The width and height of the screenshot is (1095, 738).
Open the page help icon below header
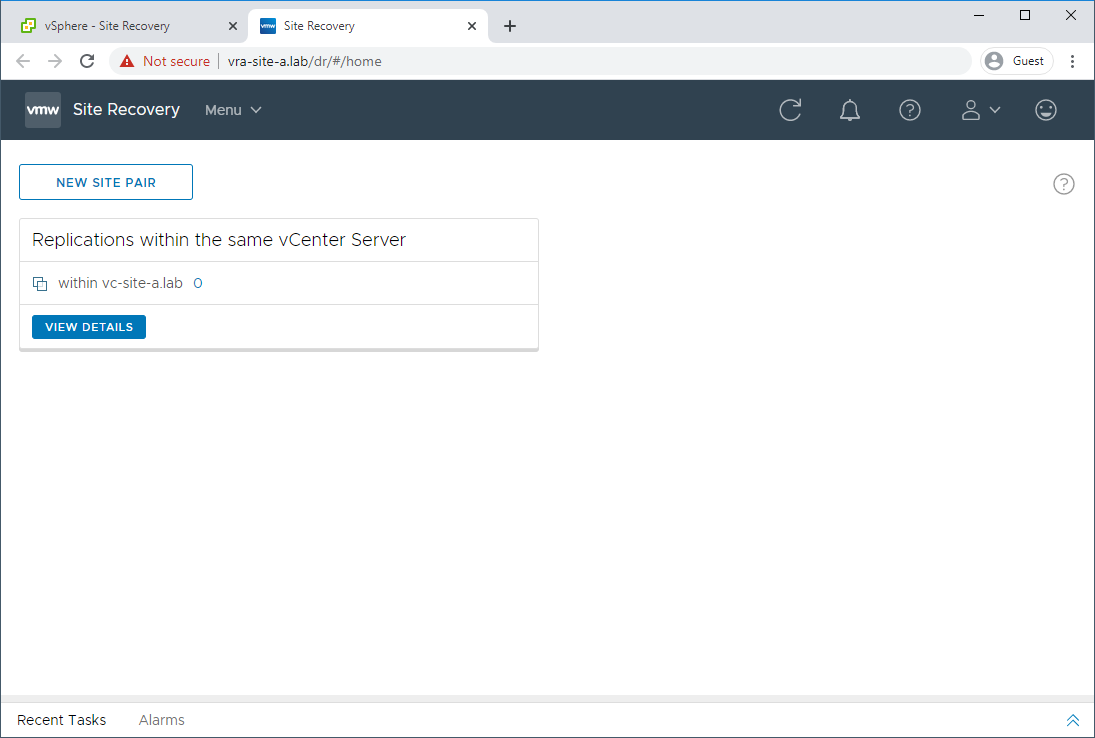pos(1064,184)
